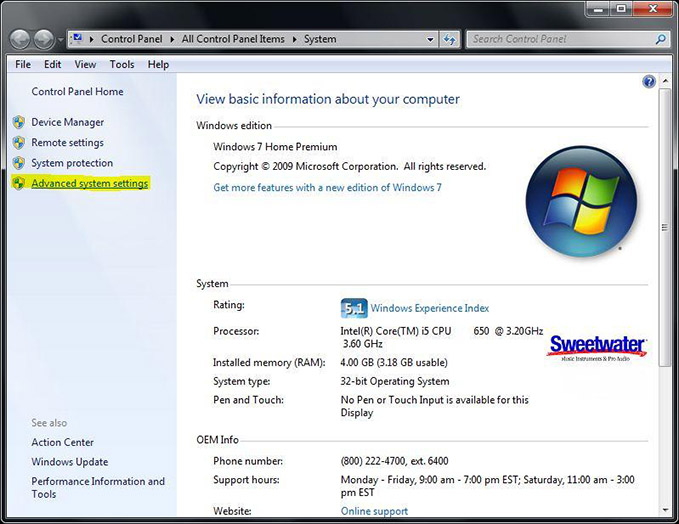
Task: Open Remote settings link
Action: click(68, 142)
